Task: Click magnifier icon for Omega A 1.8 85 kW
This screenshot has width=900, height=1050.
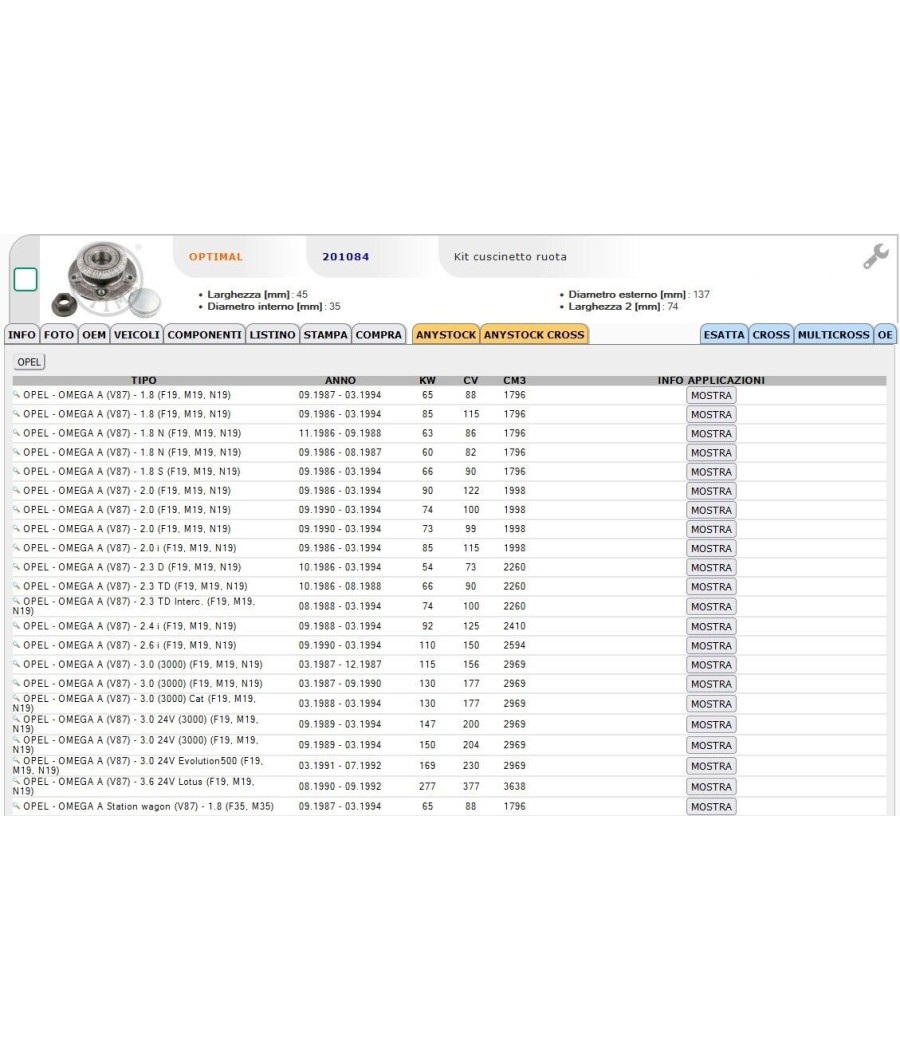Action: click(17, 414)
